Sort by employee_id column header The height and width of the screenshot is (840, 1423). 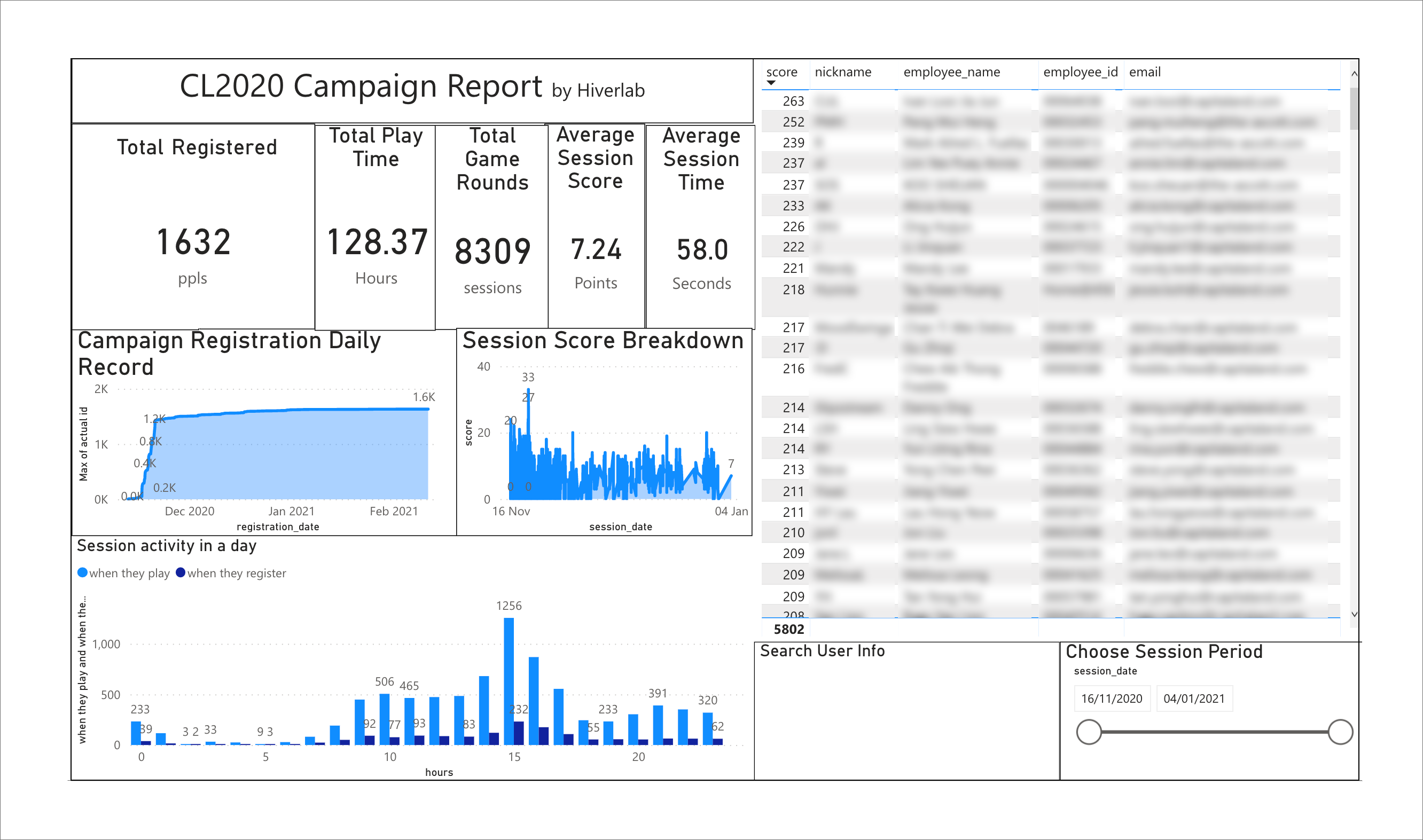tap(1080, 72)
